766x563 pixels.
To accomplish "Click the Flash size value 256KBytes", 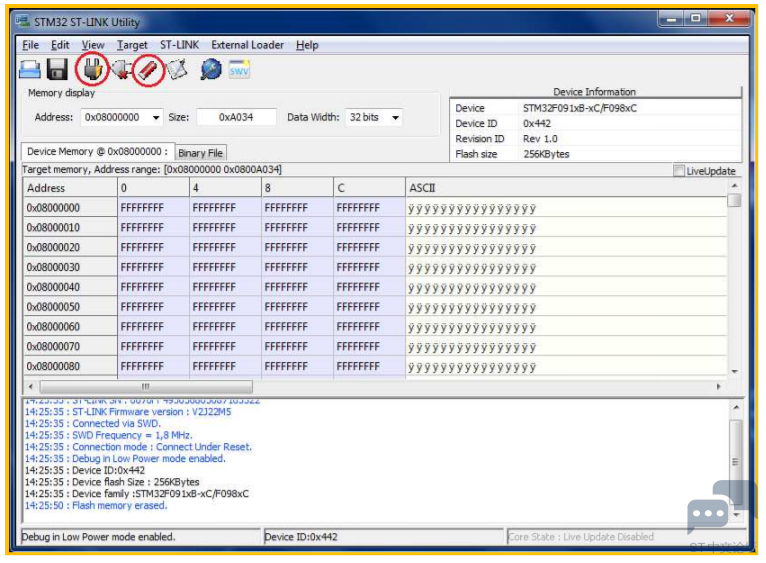I will pyautogui.click(x=546, y=154).
